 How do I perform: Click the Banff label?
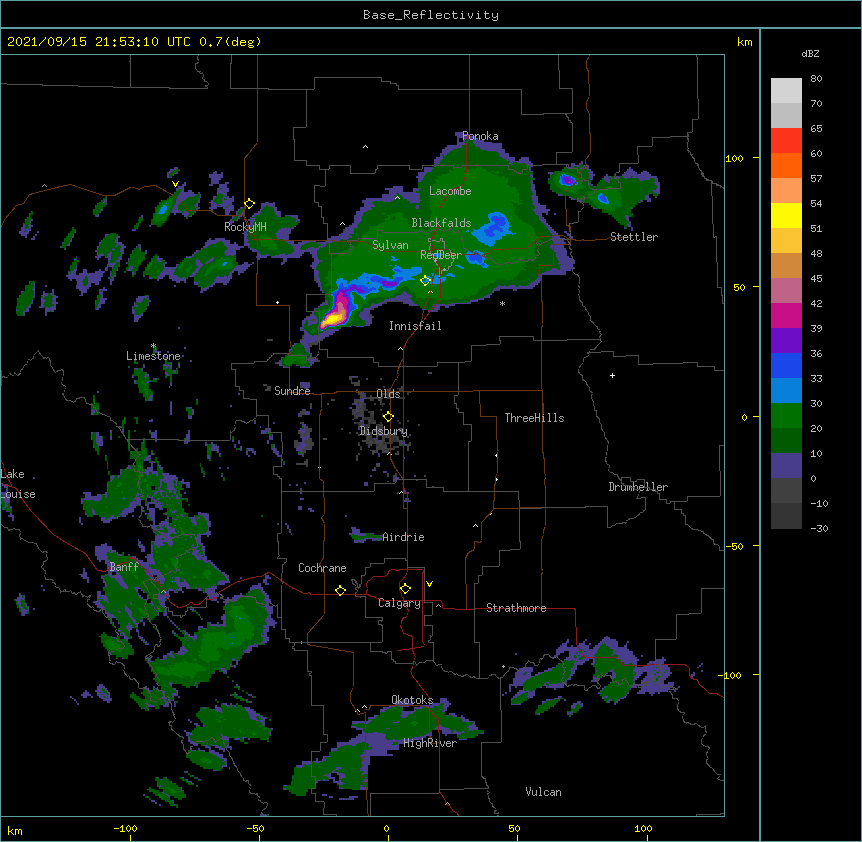[124, 567]
